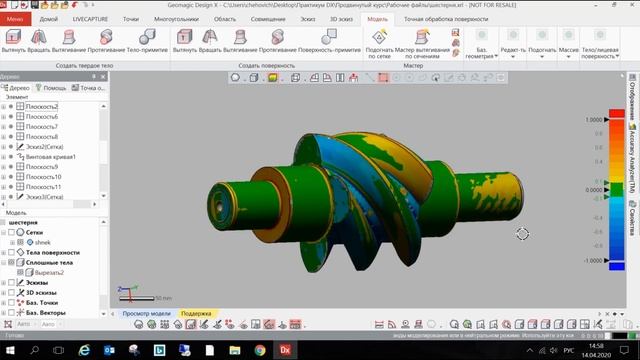Image resolution: width=640 pixels, height=360 pixels.
Task: Adjust the -1.0000 lower limit marker
Action: tap(607, 260)
